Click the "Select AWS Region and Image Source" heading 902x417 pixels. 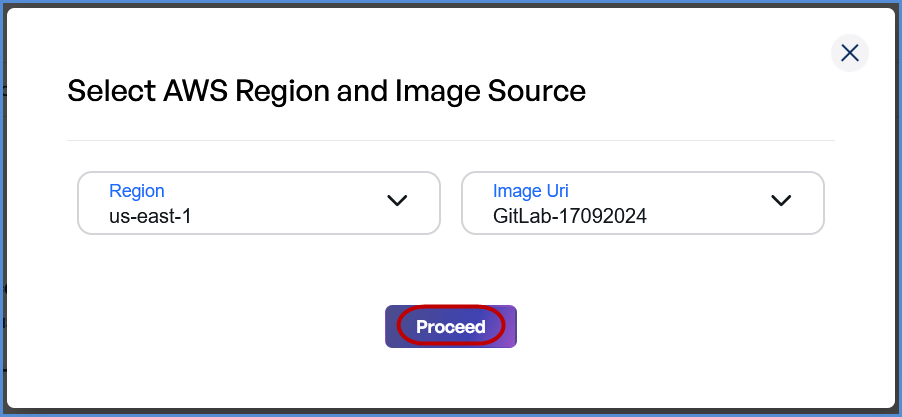click(326, 92)
